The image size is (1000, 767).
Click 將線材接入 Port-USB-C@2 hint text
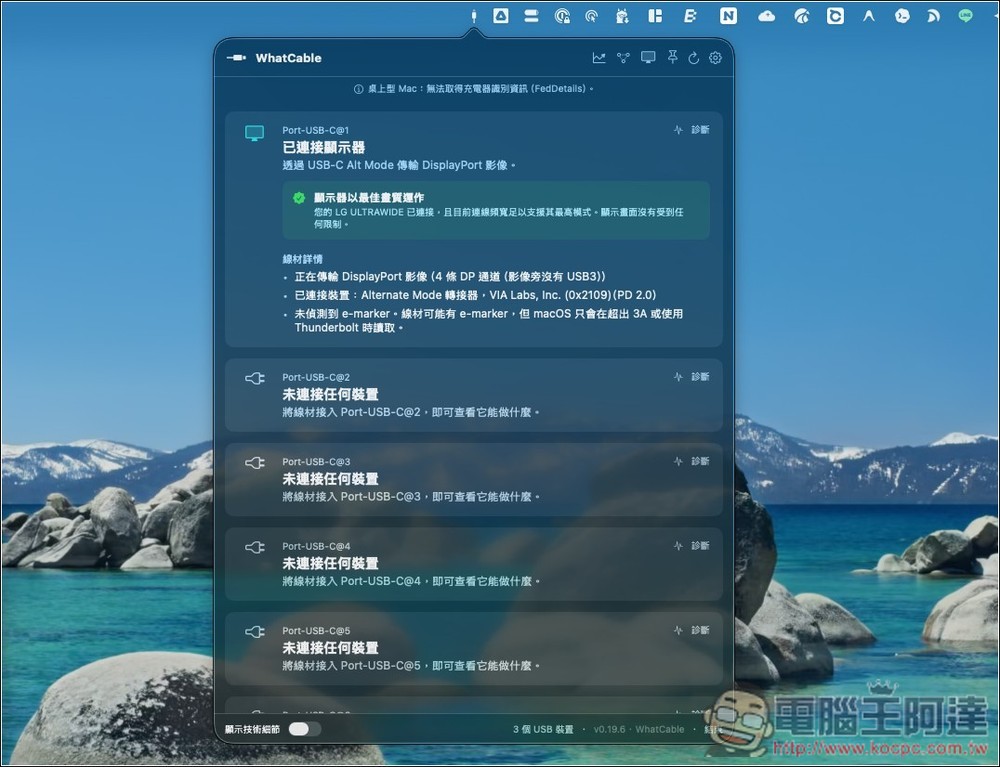click(x=411, y=413)
